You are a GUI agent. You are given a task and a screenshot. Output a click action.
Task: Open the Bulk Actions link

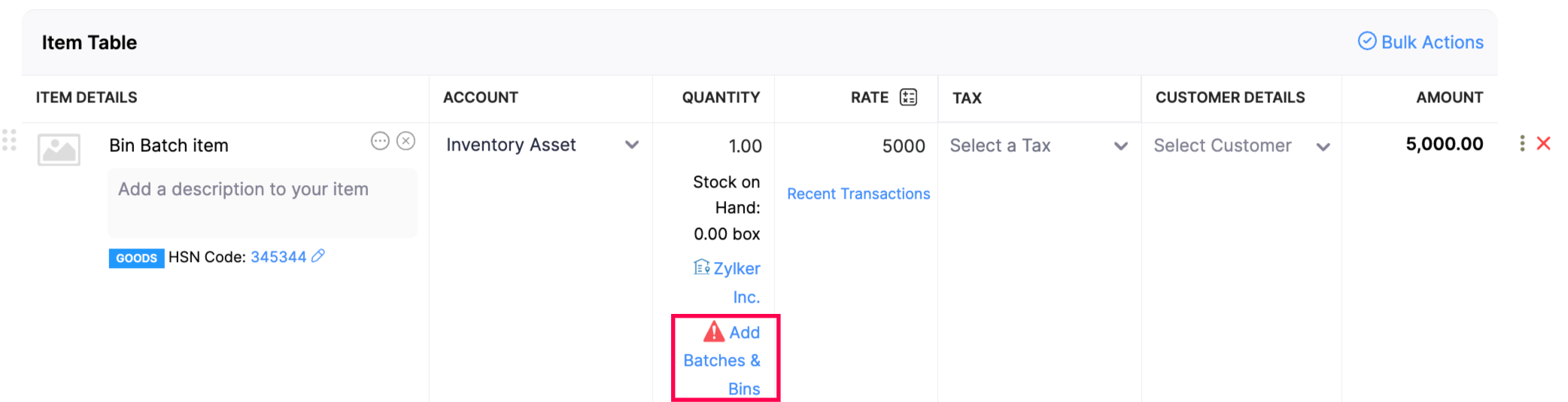coord(1432,42)
